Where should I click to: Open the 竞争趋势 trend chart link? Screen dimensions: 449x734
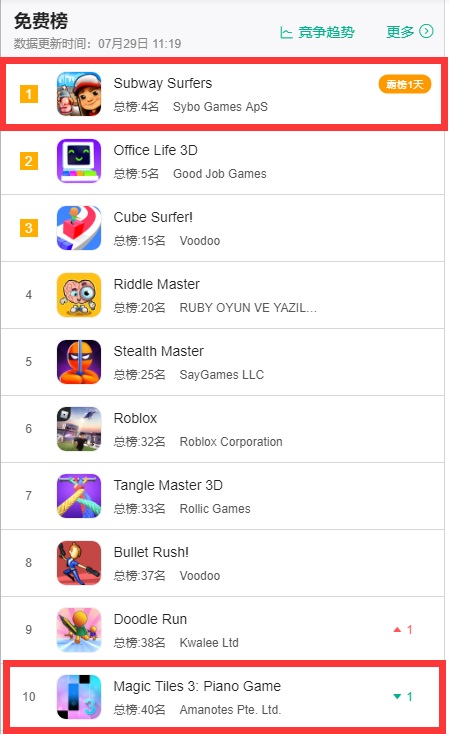click(x=317, y=32)
